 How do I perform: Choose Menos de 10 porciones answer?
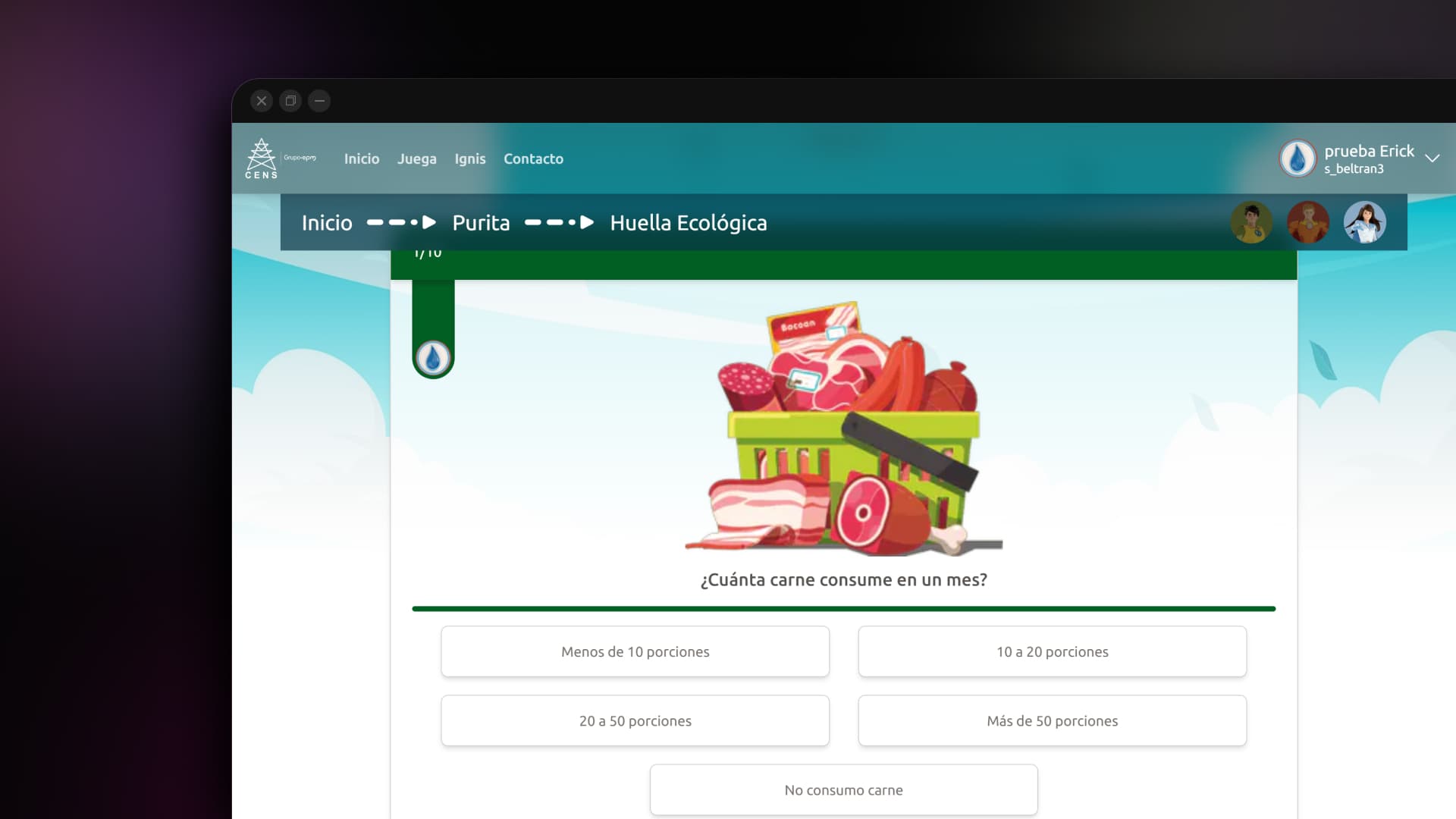click(635, 651)
